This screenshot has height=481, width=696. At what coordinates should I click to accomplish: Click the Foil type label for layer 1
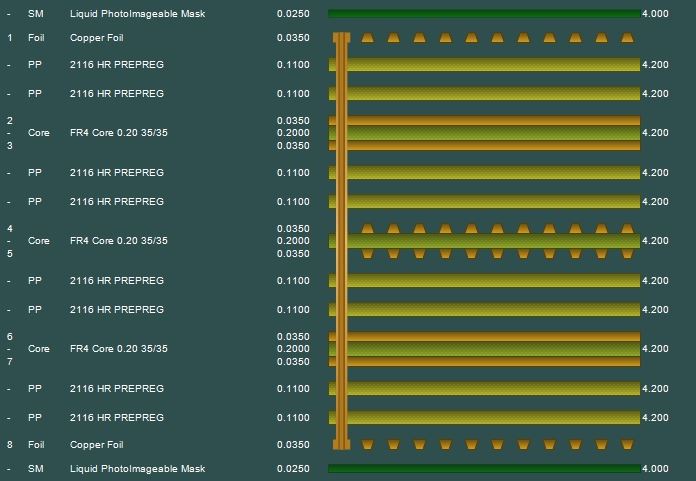coord(37,38)
